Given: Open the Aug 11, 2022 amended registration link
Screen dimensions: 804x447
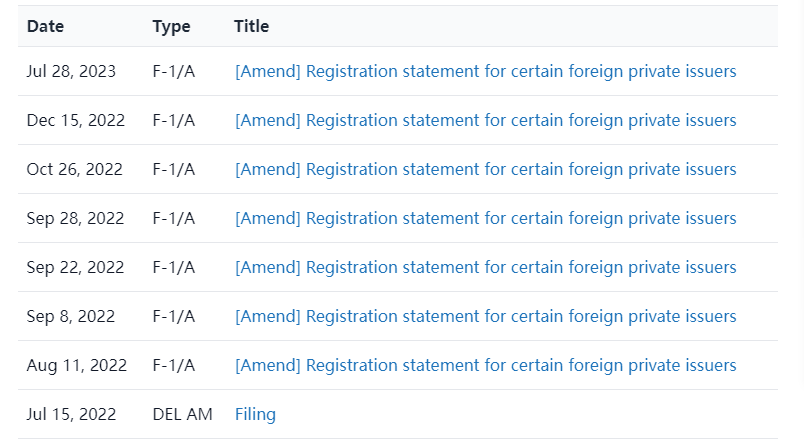Looking at the screenshot, I should 486,365.
